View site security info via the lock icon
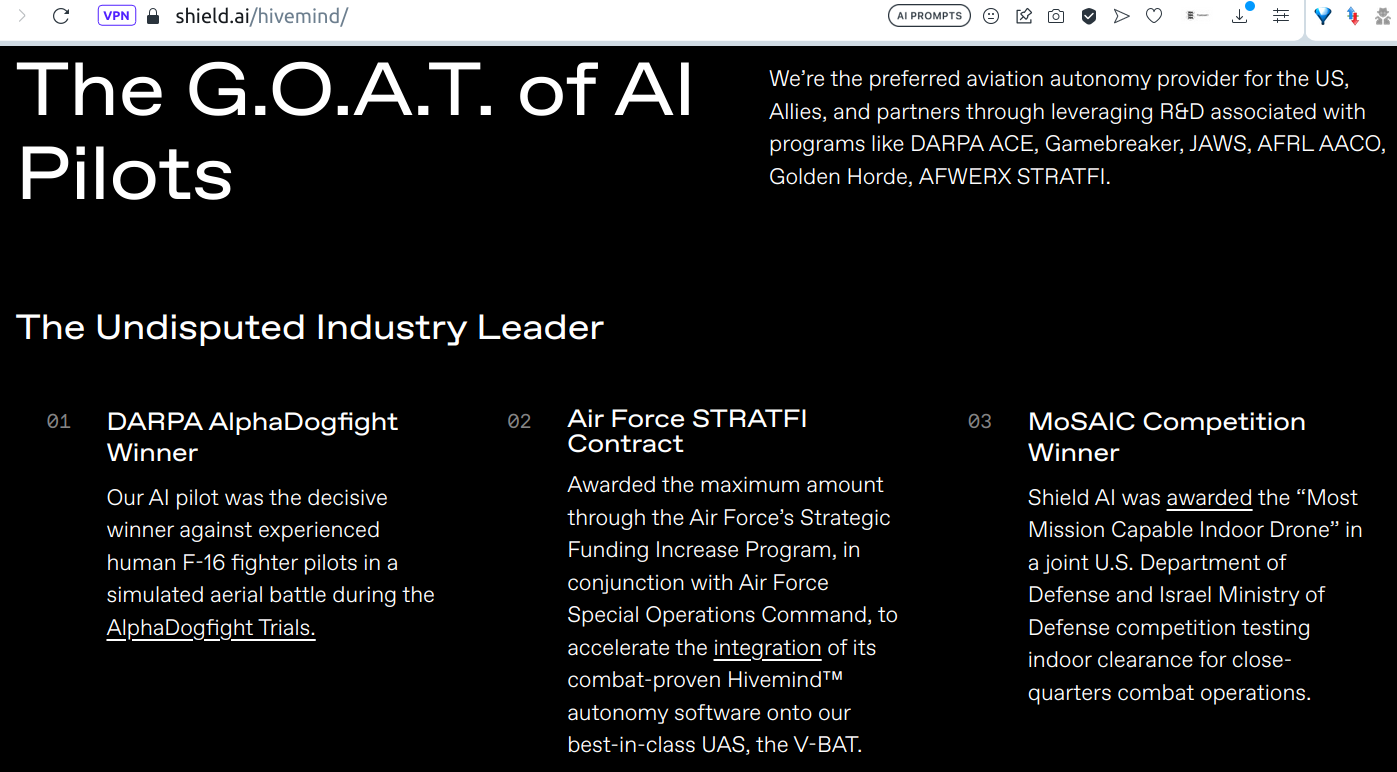 153,16
